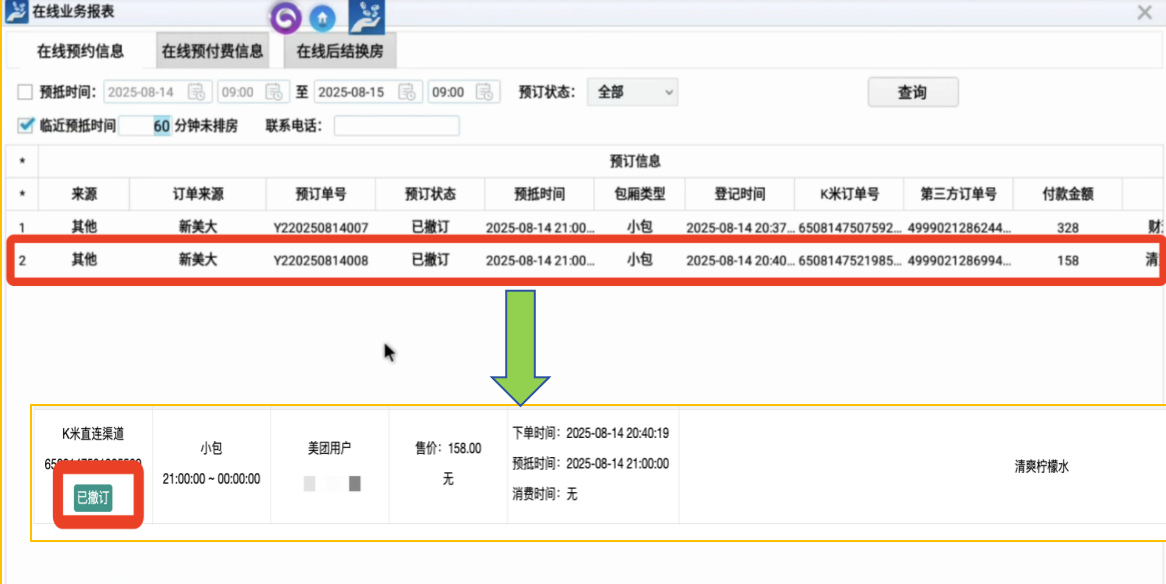This screenshot has width=1166, height=584.
Task: Click the blue home icon
Action: pyautogui.click(x=322, y=17)
